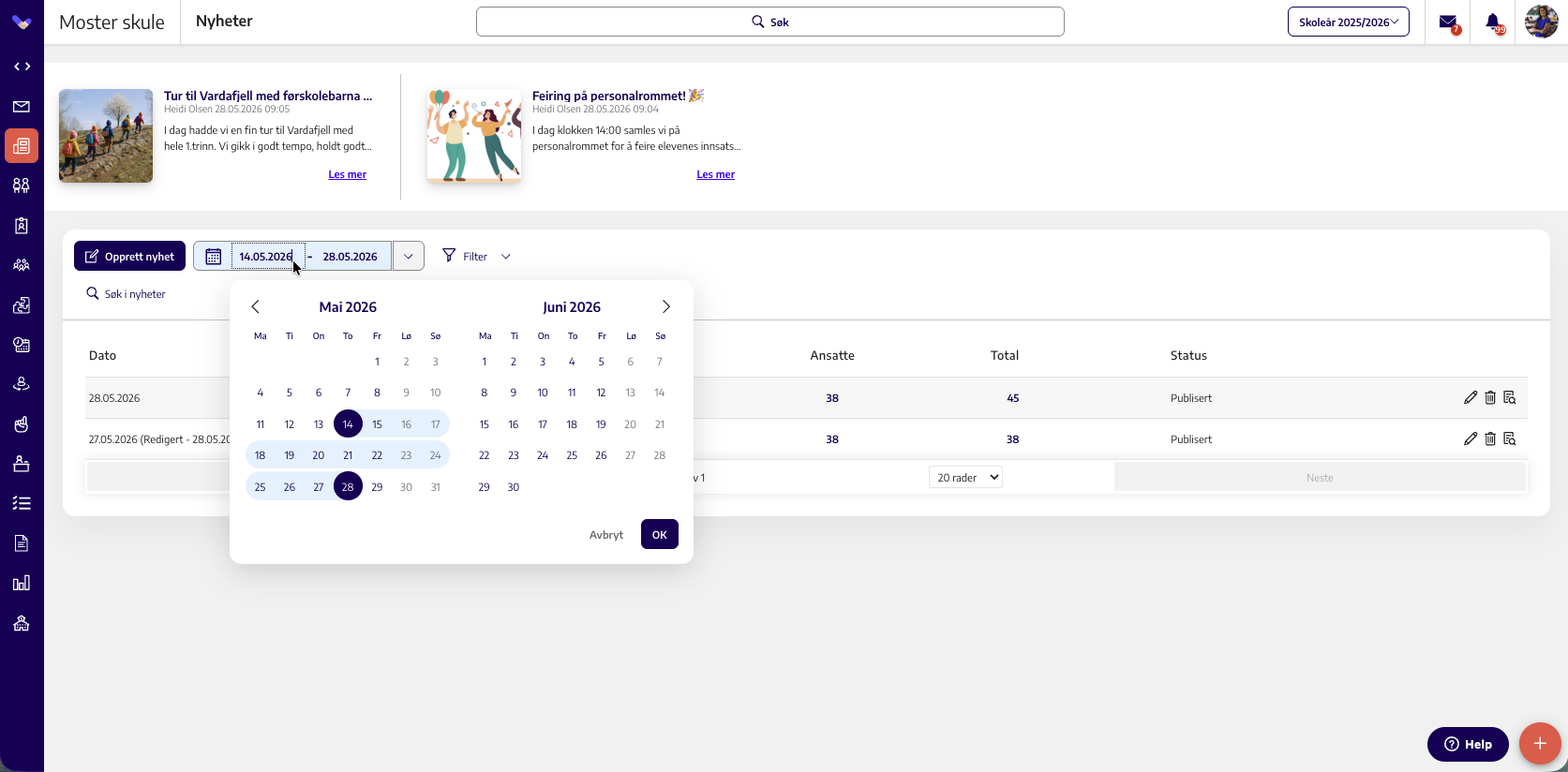Go to previous month in calendar
Viewport: 1568px width, 772px height.
(255, 307)
